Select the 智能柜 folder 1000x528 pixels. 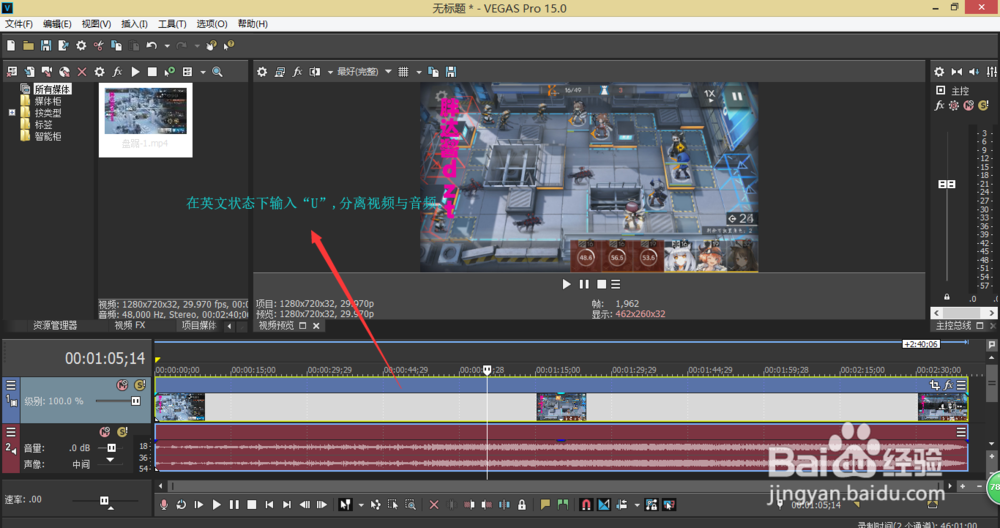click(x=48, y=136)
